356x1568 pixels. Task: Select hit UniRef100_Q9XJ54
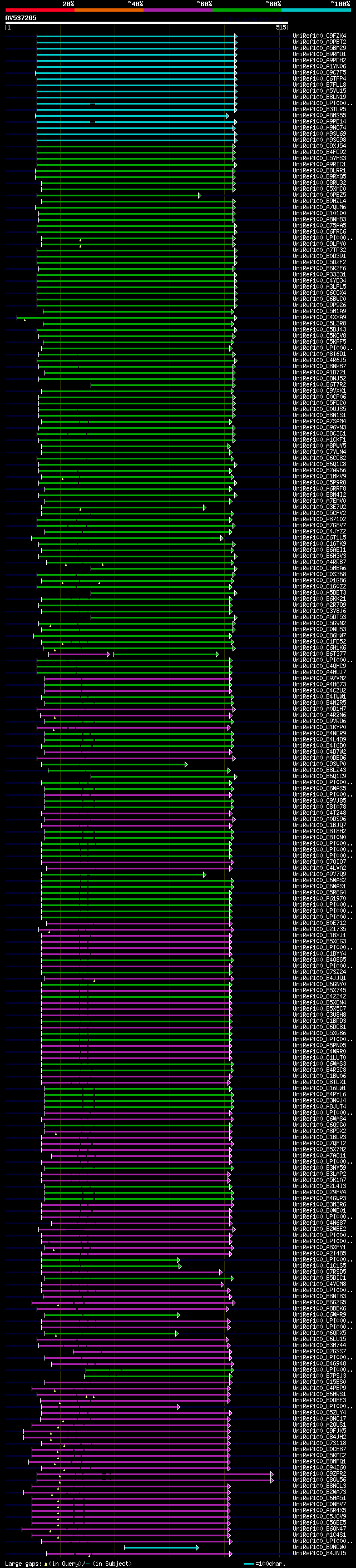pyautogui.click(x=319, y=147)
